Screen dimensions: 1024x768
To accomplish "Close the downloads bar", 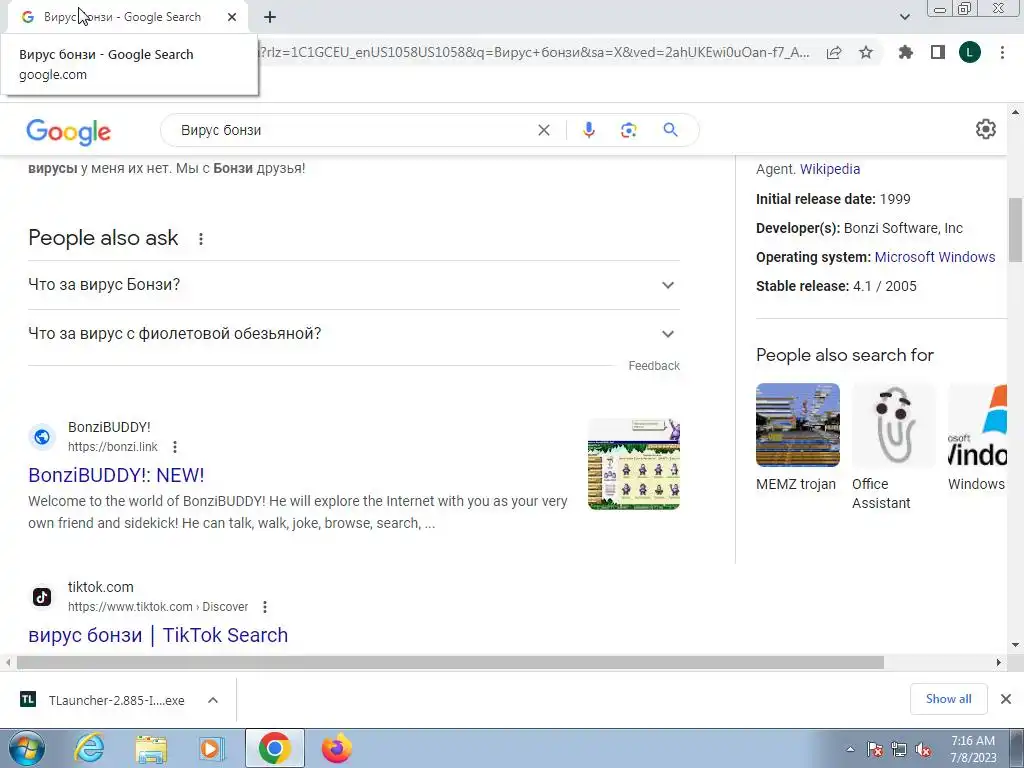I will pyautogui.click(x=1006, y=699).
